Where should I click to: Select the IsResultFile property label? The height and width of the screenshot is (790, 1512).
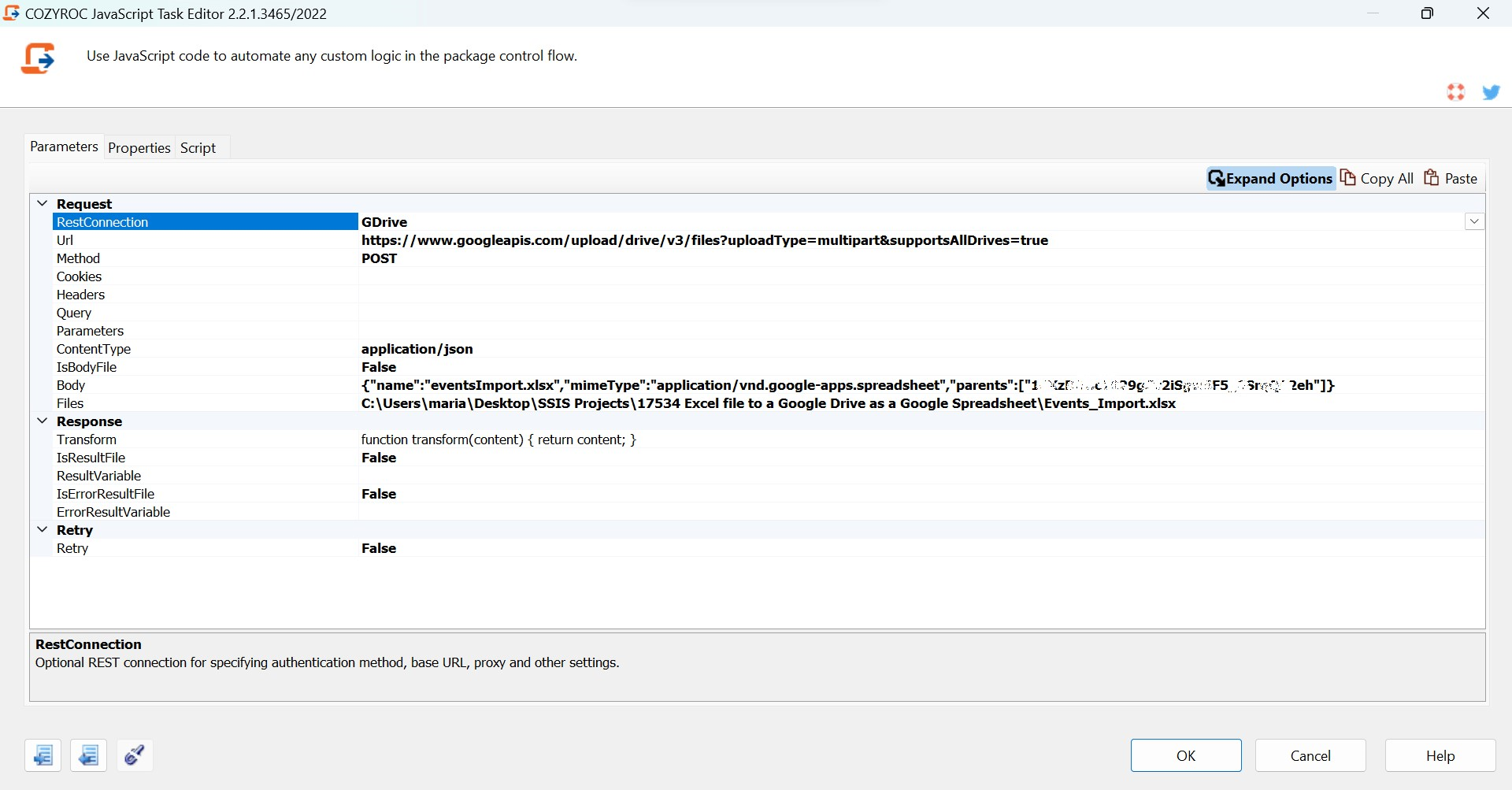tap(91, 458)
